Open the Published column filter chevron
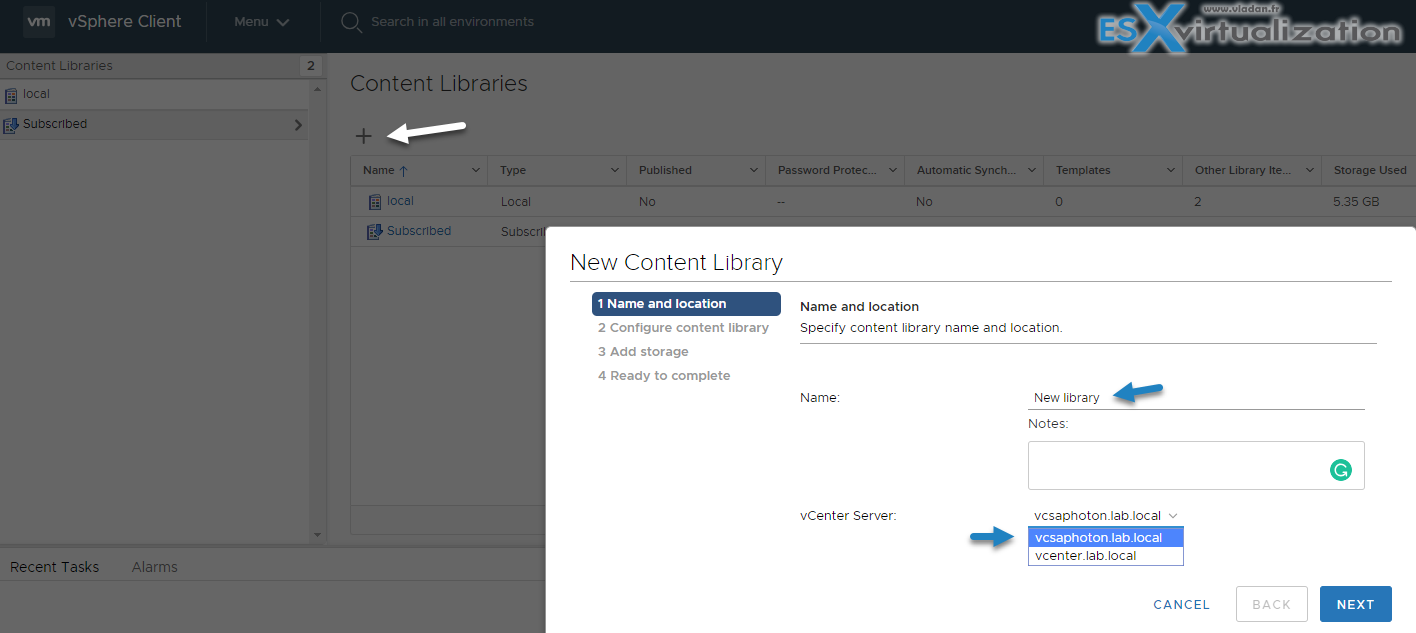Image resolution: width=1416 pixels, height=633 pixels. click(x=753, y=171)
